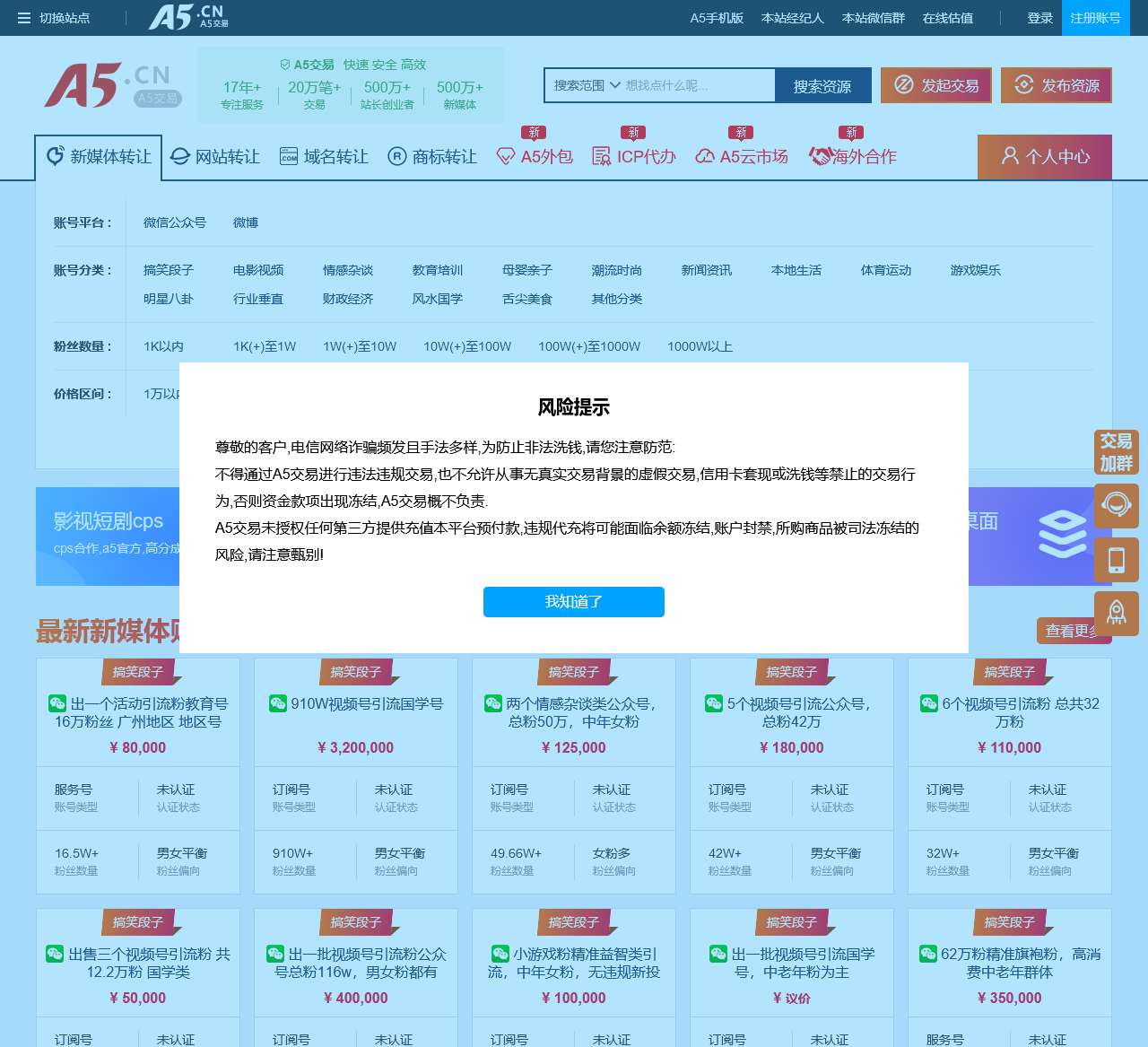Click the 影视短剧cps banner

pyautogui.click(x=108, y=537)
